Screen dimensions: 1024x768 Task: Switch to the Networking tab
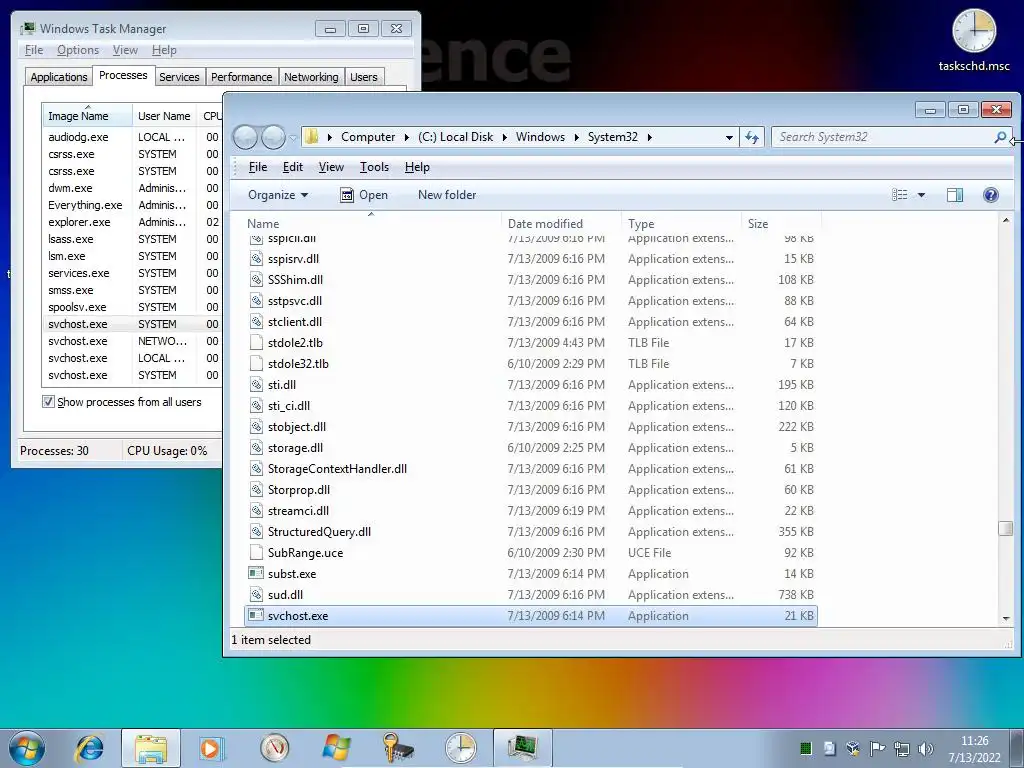click(311, 77)
